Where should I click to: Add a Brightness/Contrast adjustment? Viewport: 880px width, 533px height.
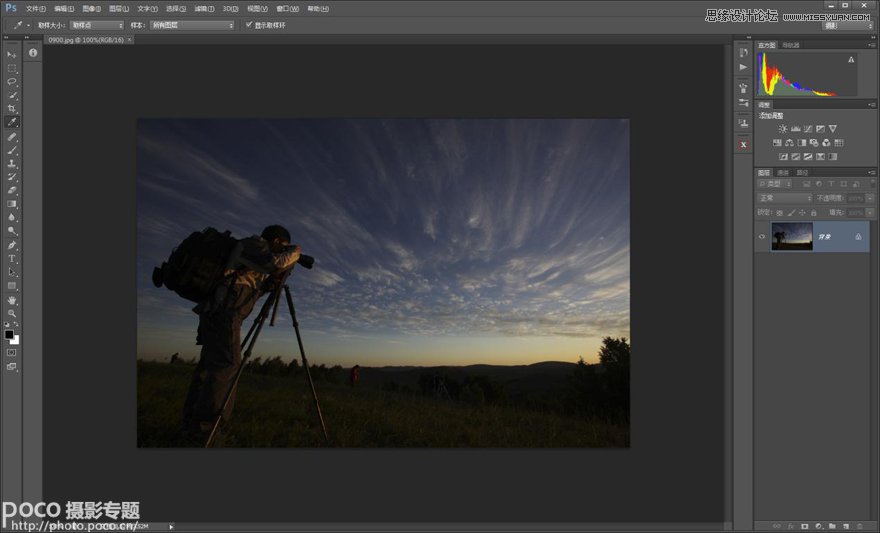pos(783,129)
